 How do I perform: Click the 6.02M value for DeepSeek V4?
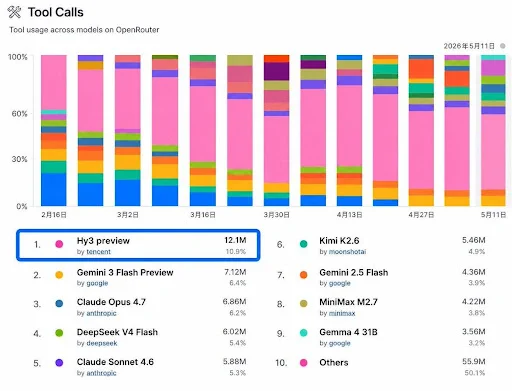[234, 332]
